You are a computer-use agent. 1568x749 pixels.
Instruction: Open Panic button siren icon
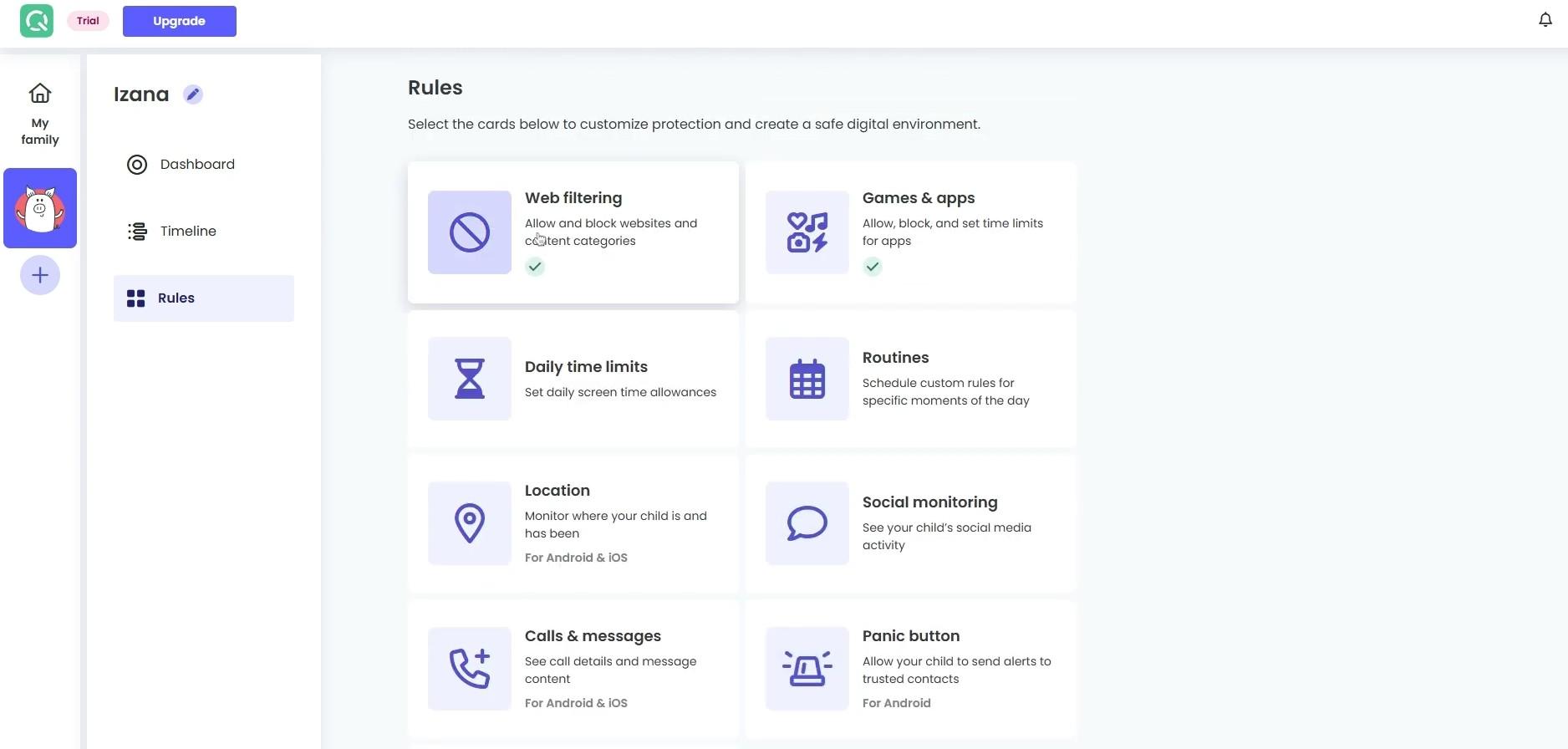[807, 669]
